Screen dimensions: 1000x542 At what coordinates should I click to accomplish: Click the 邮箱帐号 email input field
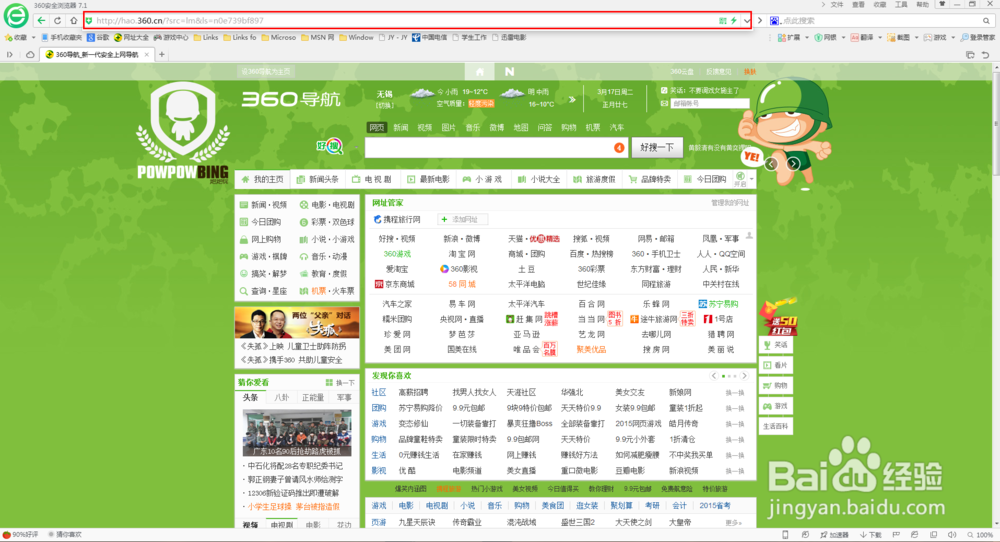(709, 103)
